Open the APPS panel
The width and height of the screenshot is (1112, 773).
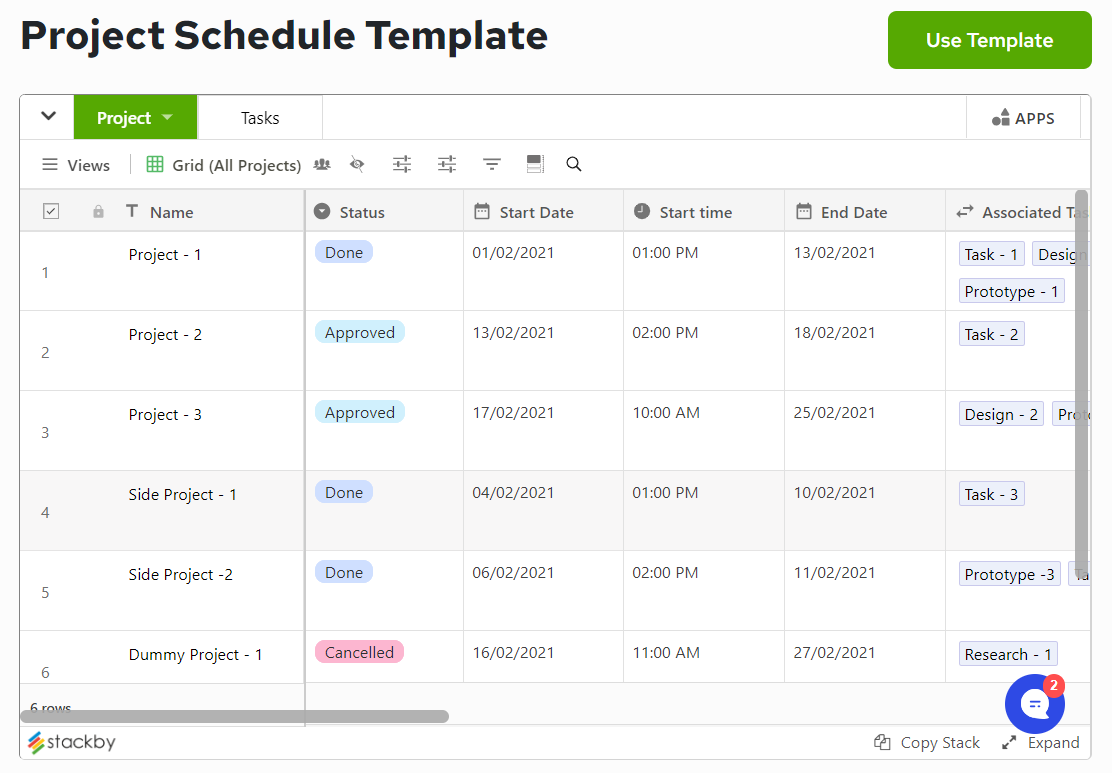[x=1023, y=117]
